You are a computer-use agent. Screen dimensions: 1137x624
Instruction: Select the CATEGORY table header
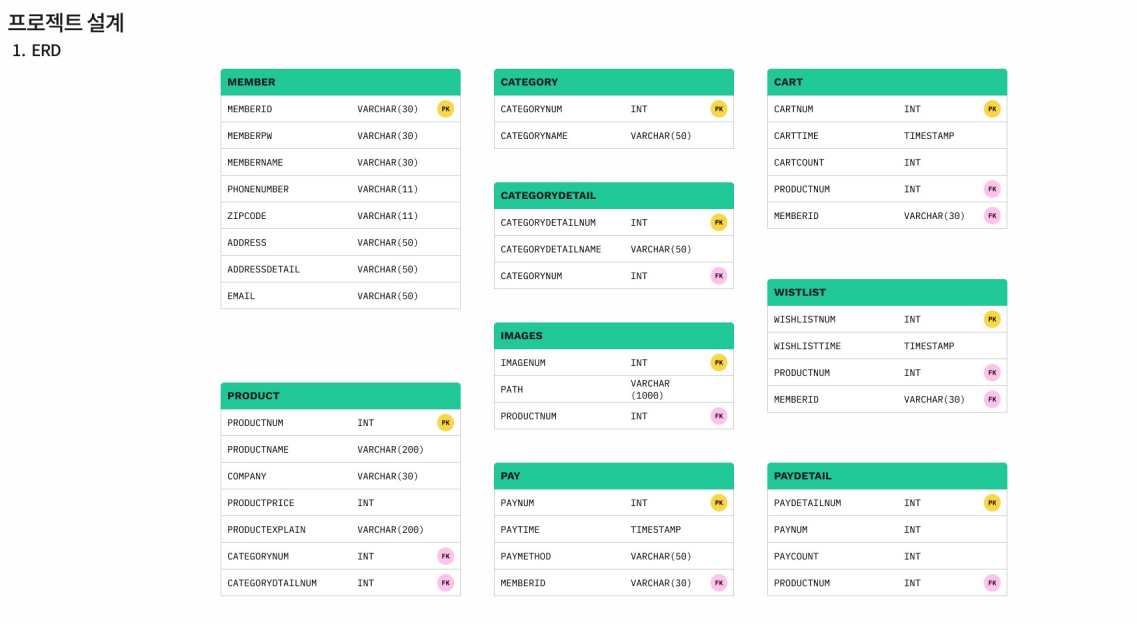[613, 82]
